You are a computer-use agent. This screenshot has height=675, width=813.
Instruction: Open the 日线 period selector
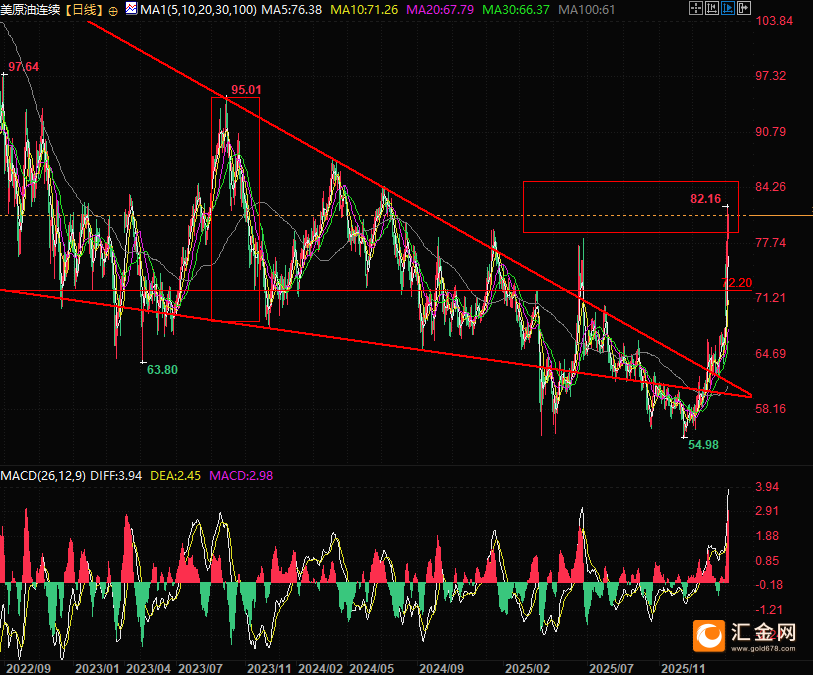click(x=85, y=9)
